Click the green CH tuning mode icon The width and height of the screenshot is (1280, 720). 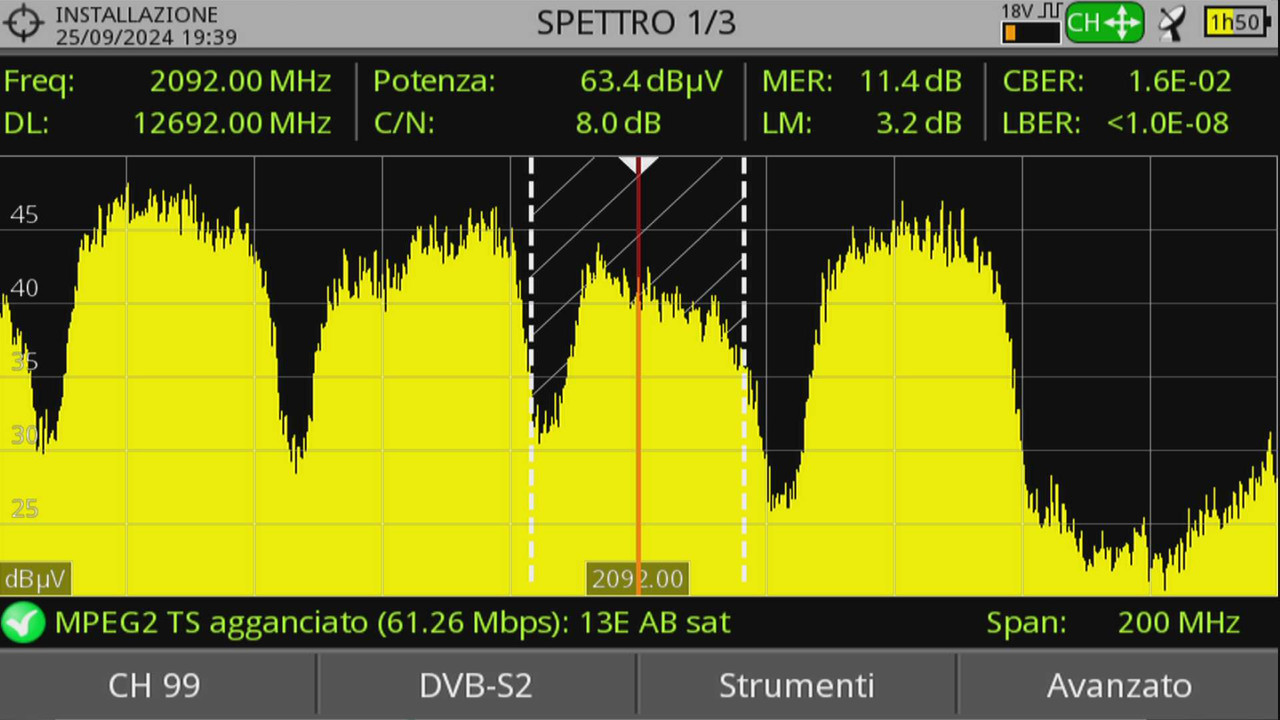coord(1104,23)
